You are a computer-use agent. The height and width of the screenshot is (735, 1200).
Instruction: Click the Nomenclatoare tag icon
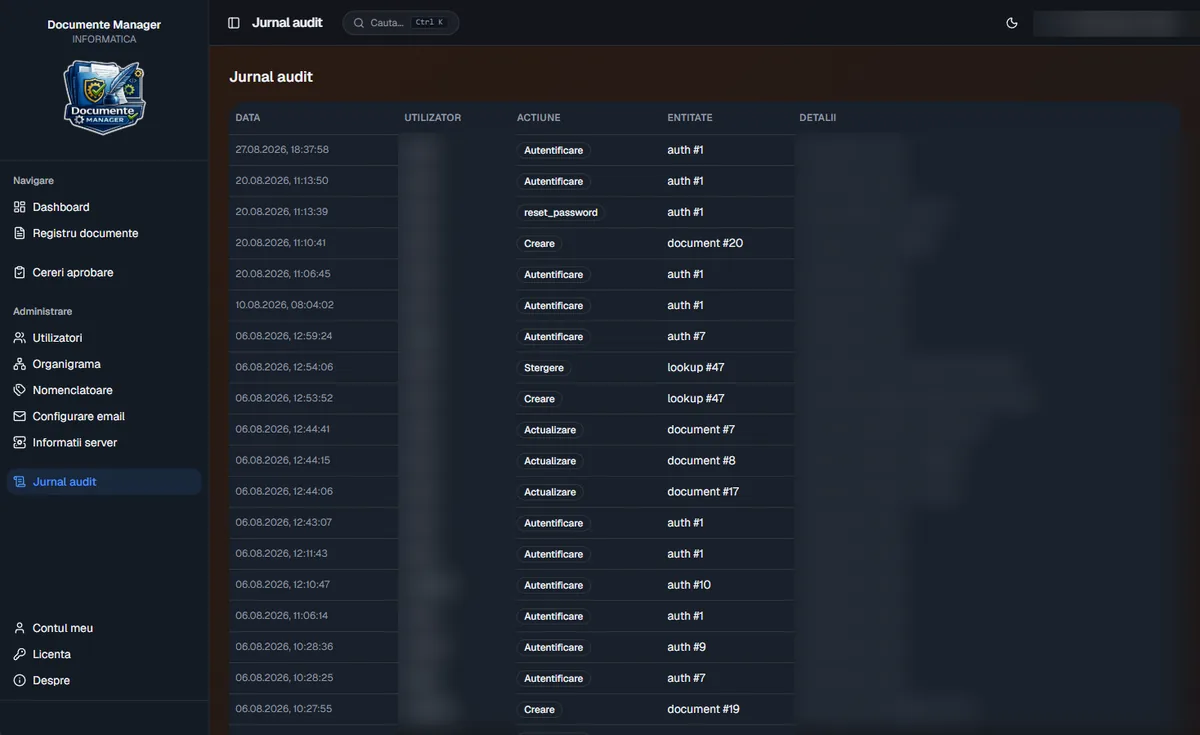[20, 390]
